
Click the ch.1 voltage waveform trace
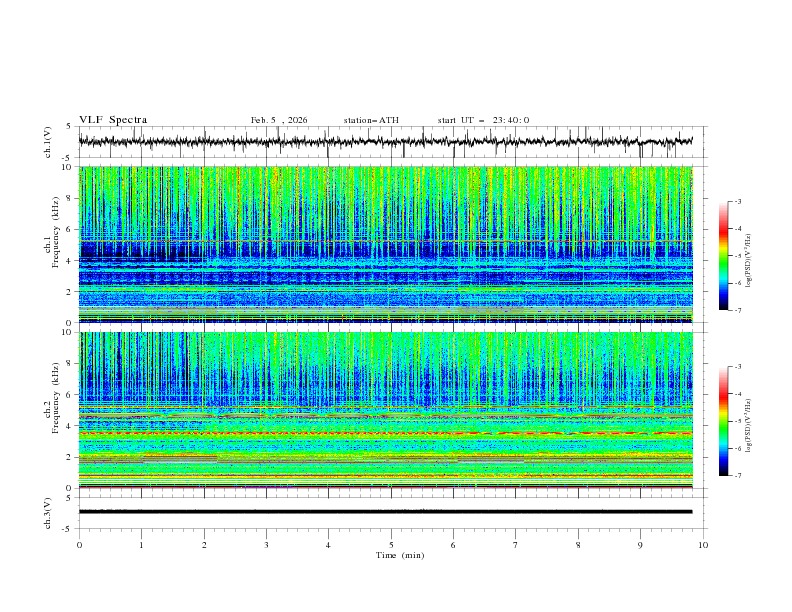point(385,141)
